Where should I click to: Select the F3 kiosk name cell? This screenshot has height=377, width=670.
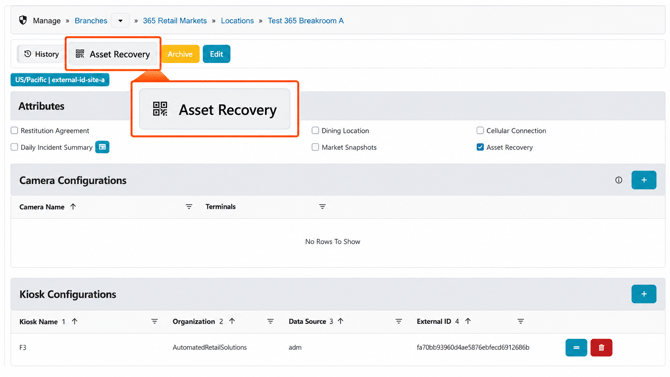[23, 348]
